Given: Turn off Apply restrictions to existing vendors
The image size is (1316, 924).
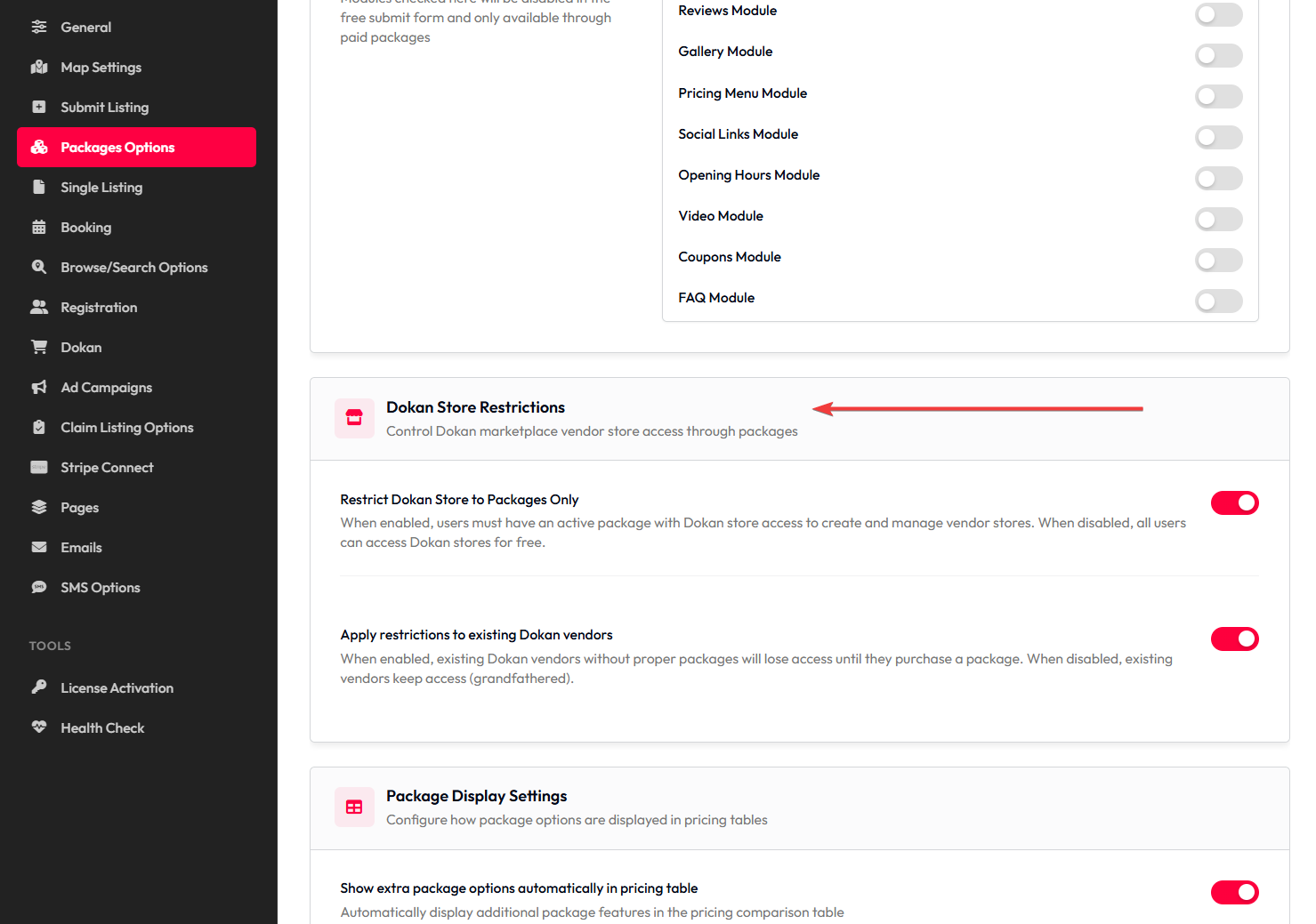Looking at the screenshot, I should point(1234,639).
